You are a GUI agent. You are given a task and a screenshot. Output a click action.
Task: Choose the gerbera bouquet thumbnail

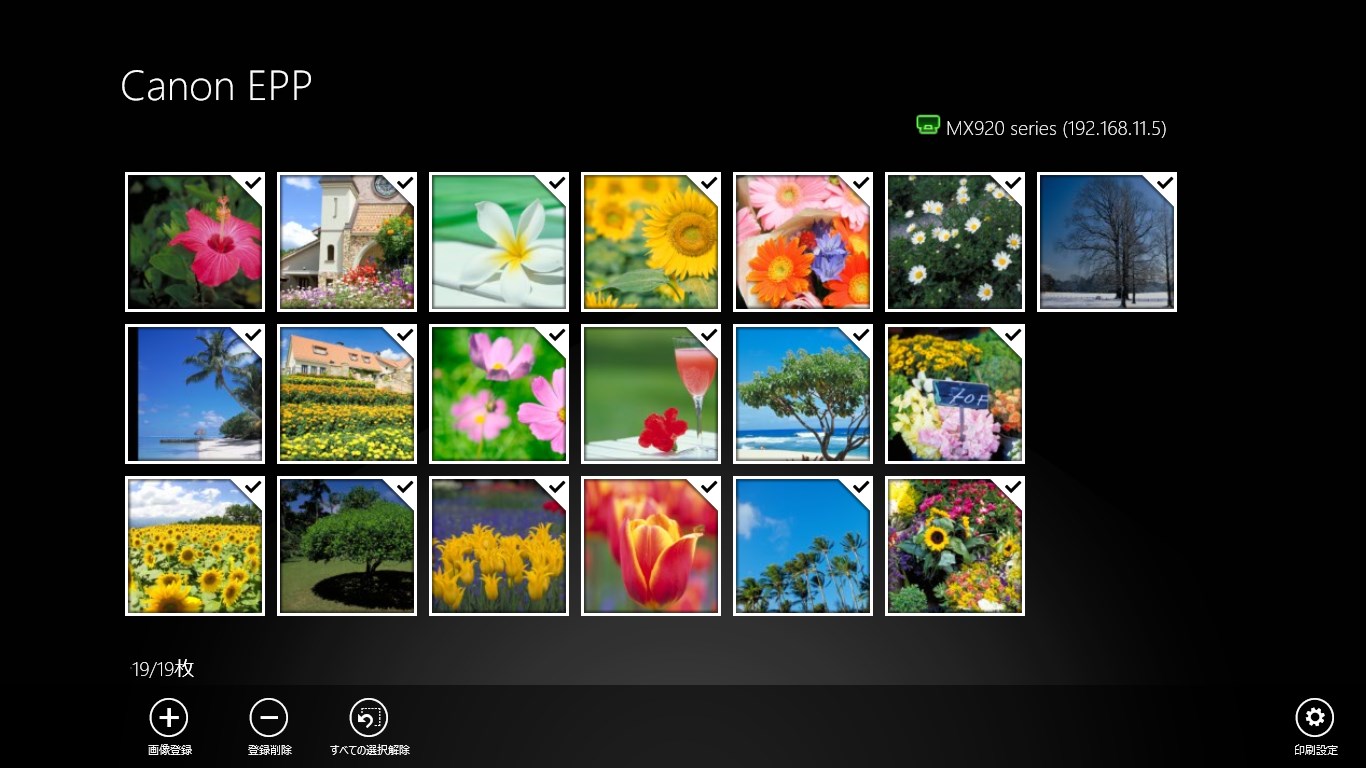tap(803, 242)
